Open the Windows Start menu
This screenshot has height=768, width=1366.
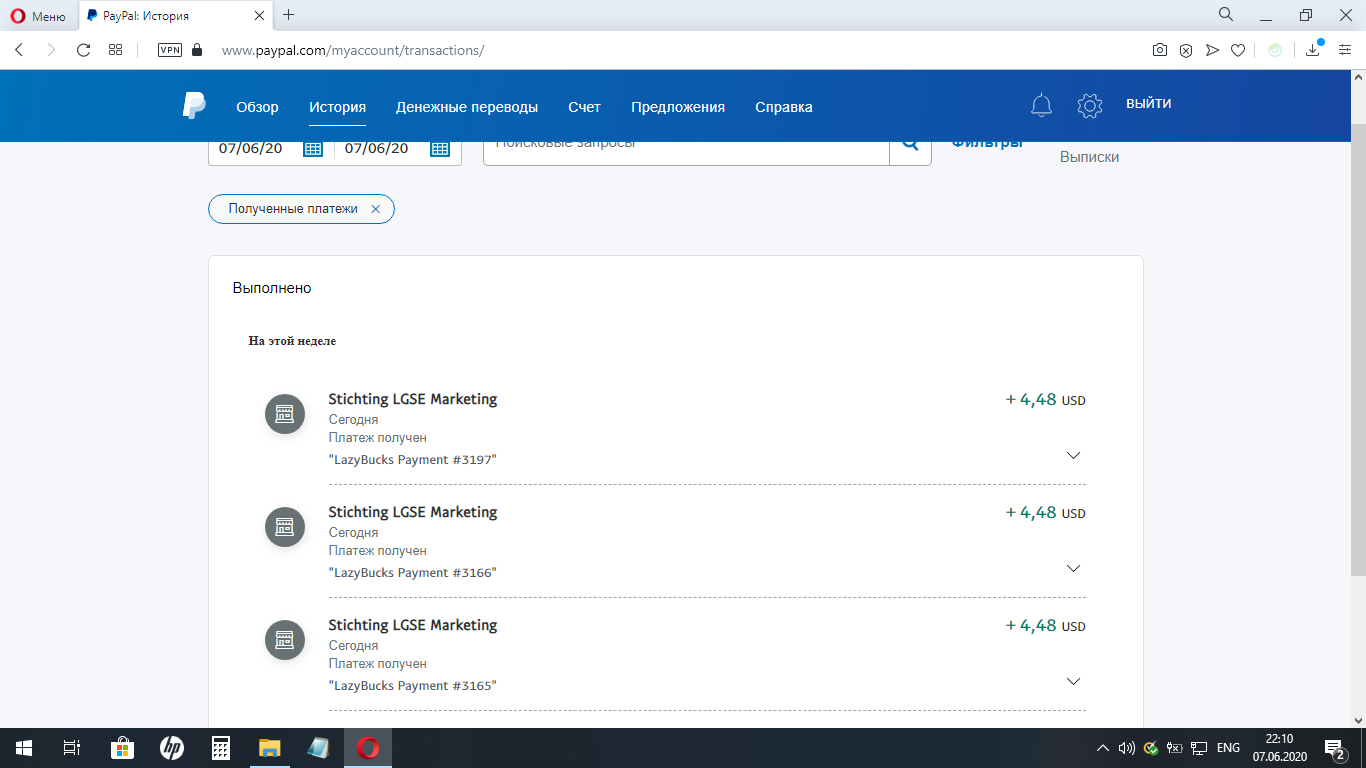point(24,748)
